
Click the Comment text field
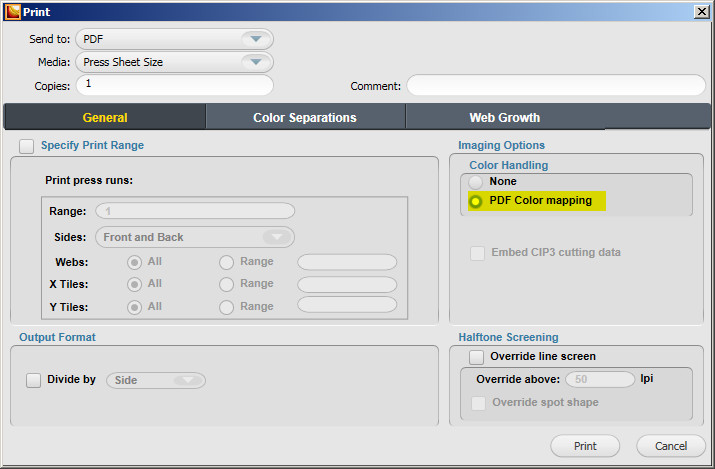(556, 85)
